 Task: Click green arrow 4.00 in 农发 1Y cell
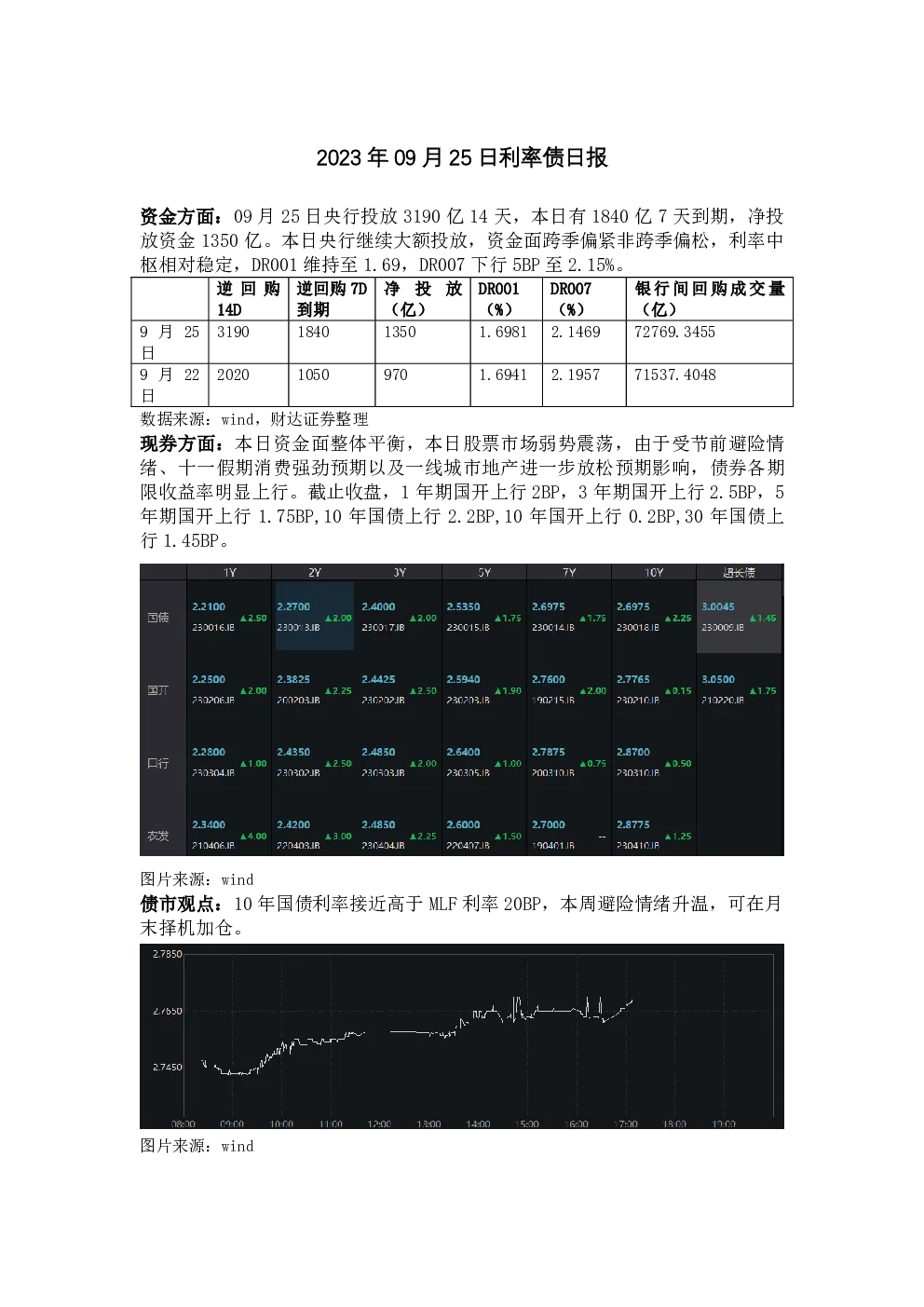(x=253, y=836)
